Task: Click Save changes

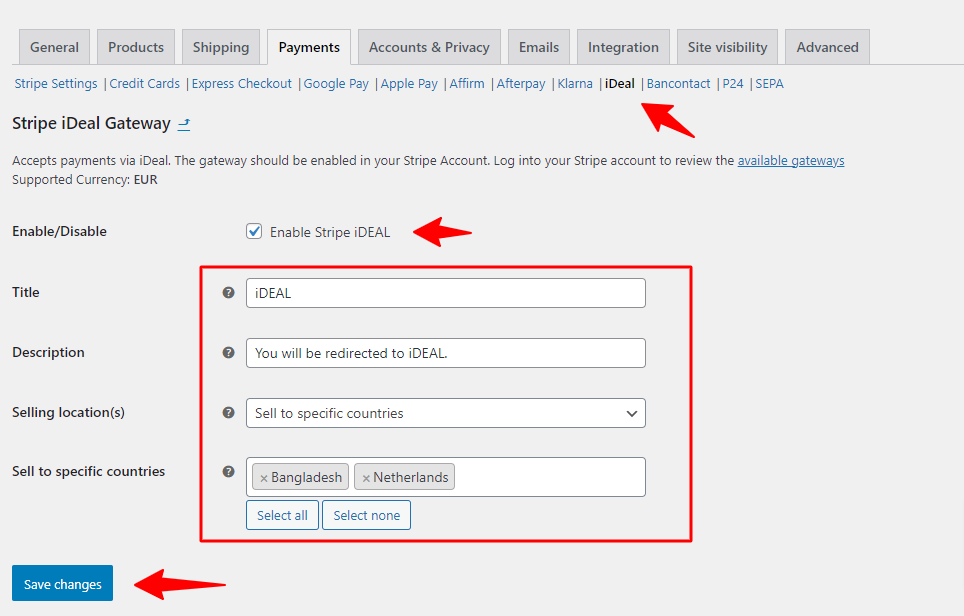Action: pos(62,583)
